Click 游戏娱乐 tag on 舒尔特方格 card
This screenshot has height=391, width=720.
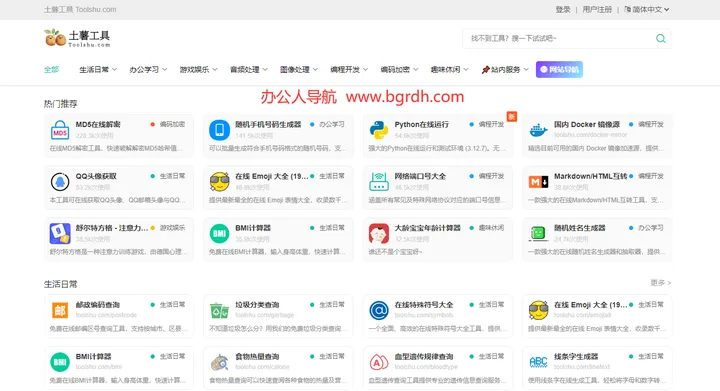[172, 228]
